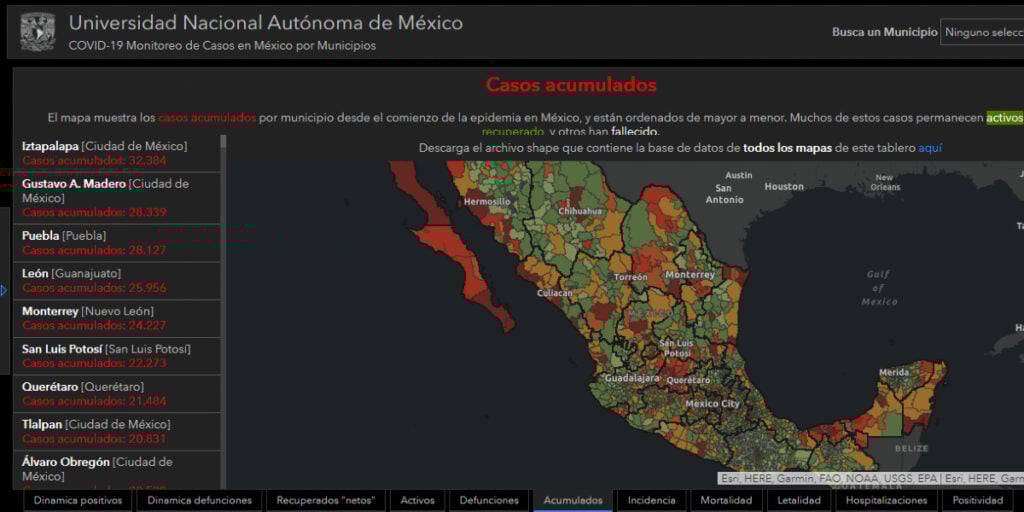Expand the collapsed left side panel arrow
The image size is (1024, 512).
4,291
